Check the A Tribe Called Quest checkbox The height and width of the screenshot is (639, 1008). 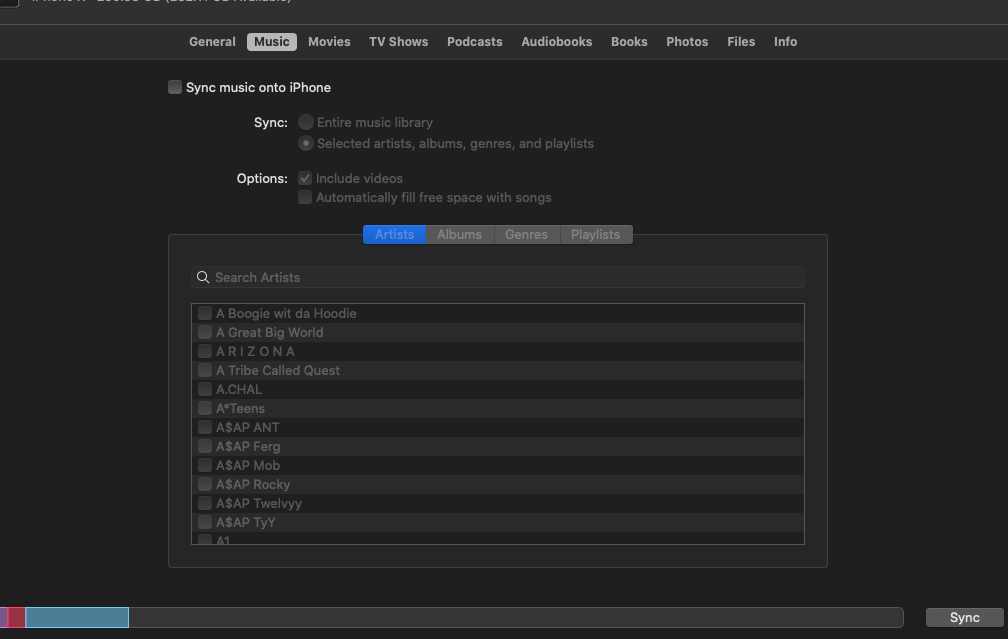click(x=204, y=370)
